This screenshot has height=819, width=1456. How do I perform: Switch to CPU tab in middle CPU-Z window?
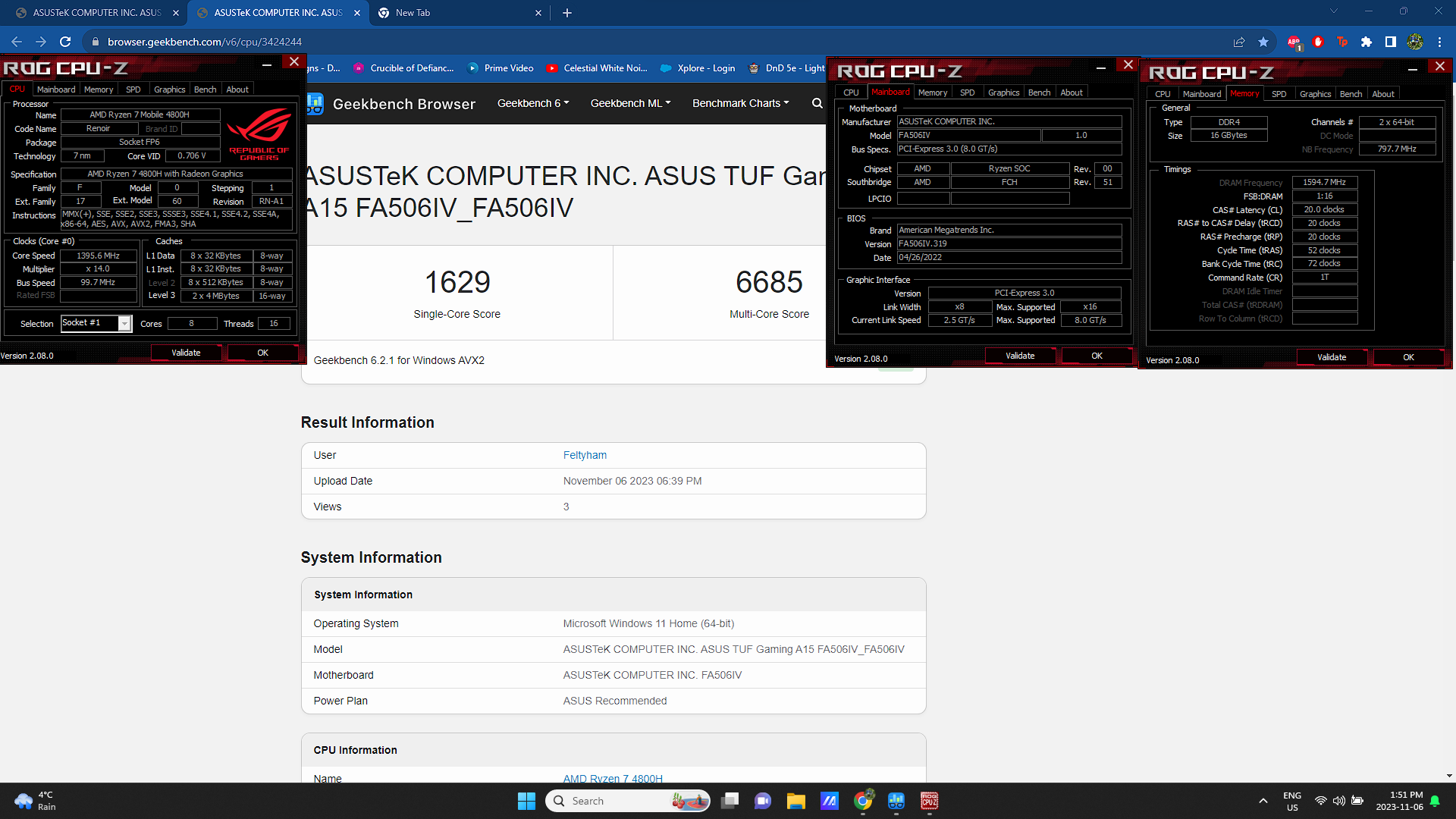click(852, 93)
